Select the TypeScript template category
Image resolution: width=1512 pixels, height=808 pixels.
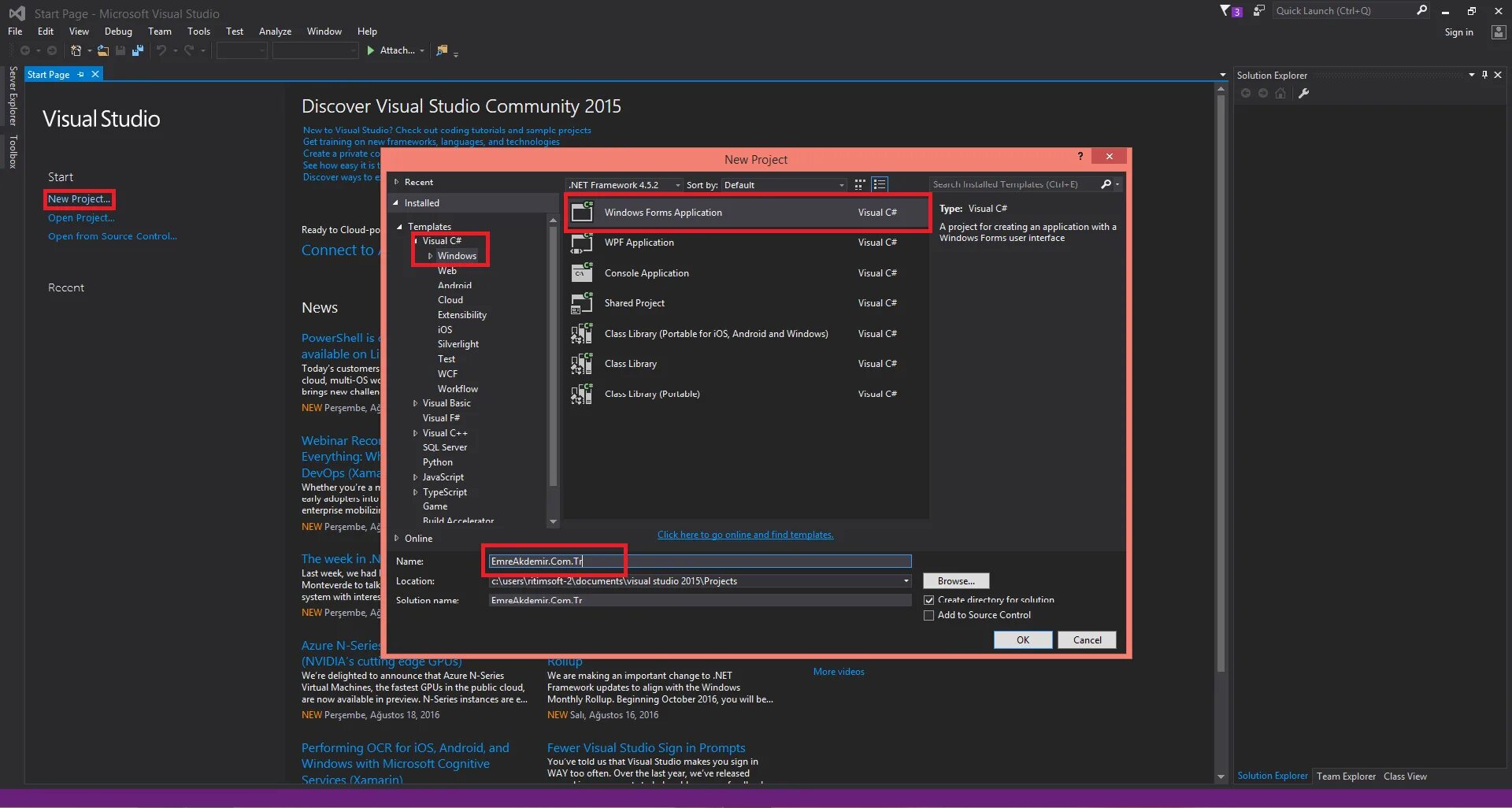pyautogui.click(x=445, y=492)
